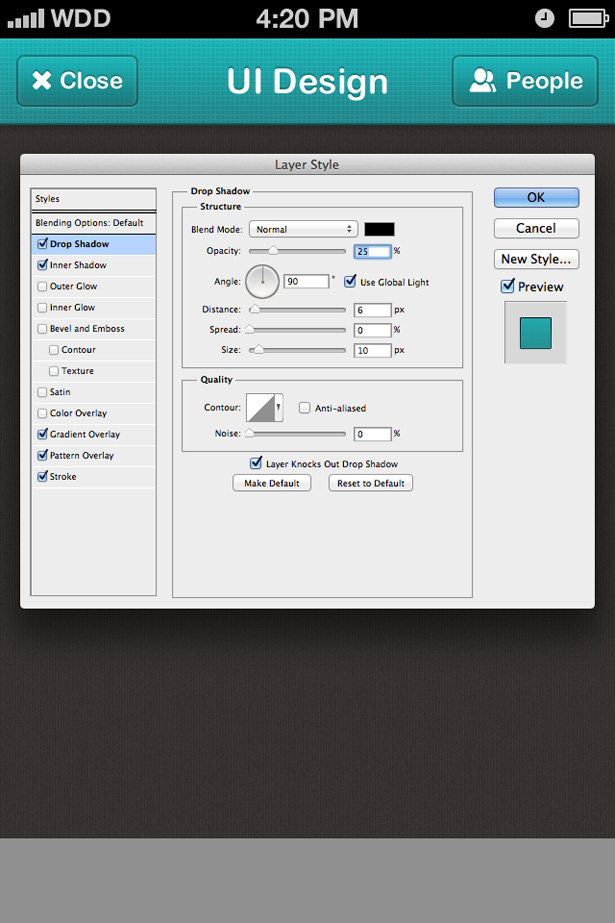Uncheck Layer Knocks Out Drop Shadow
The height and width of the screenshot is (923, 615).
256,463
